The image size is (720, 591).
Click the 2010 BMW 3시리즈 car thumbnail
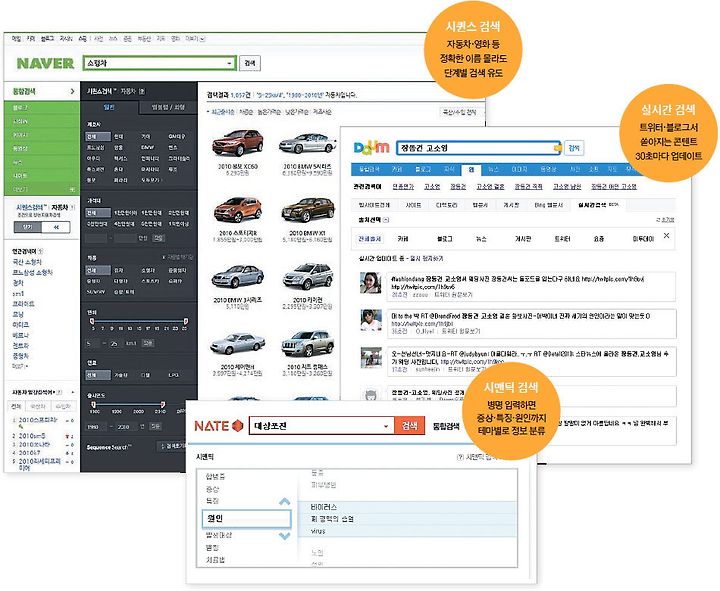(x=238, y=276)
